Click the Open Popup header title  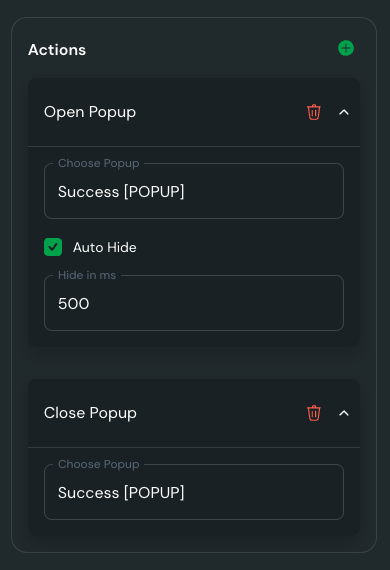point(90,112)
